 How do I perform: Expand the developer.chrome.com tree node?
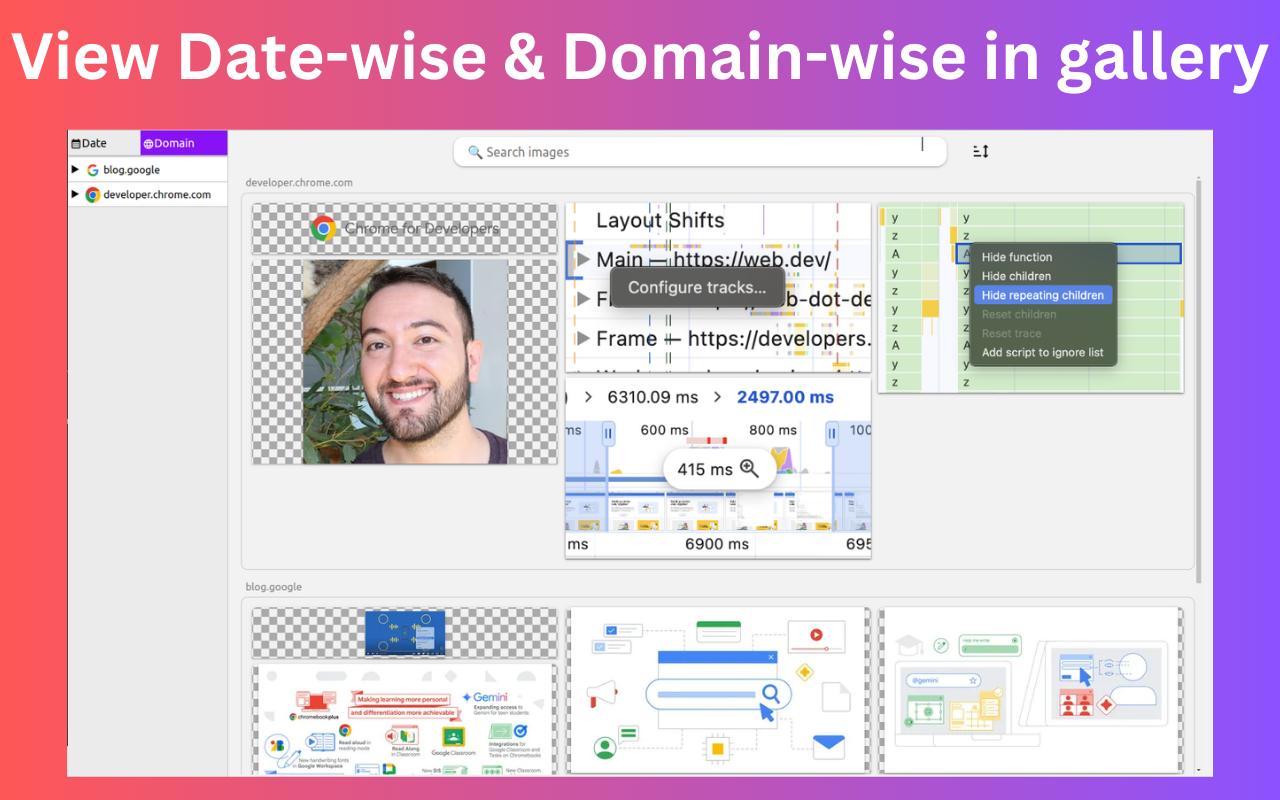coord(75,194)
